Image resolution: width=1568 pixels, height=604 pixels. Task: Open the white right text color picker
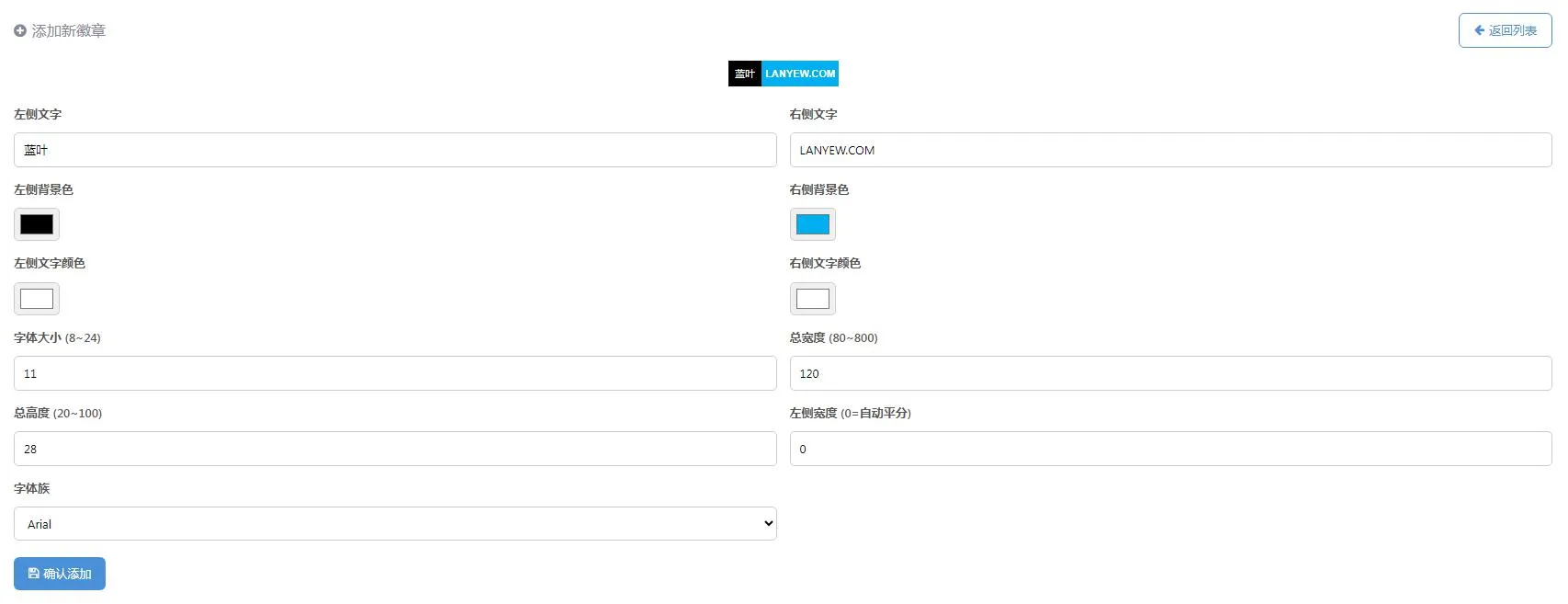(x=813, y=299)
